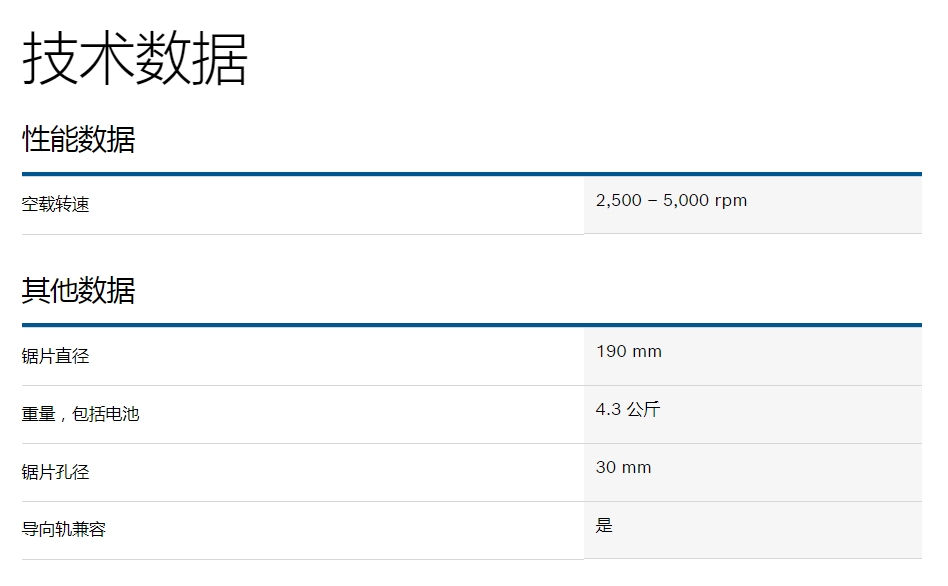Click the blue divider under 性能数据
The image size is (948, 586).
coord(472,174)
